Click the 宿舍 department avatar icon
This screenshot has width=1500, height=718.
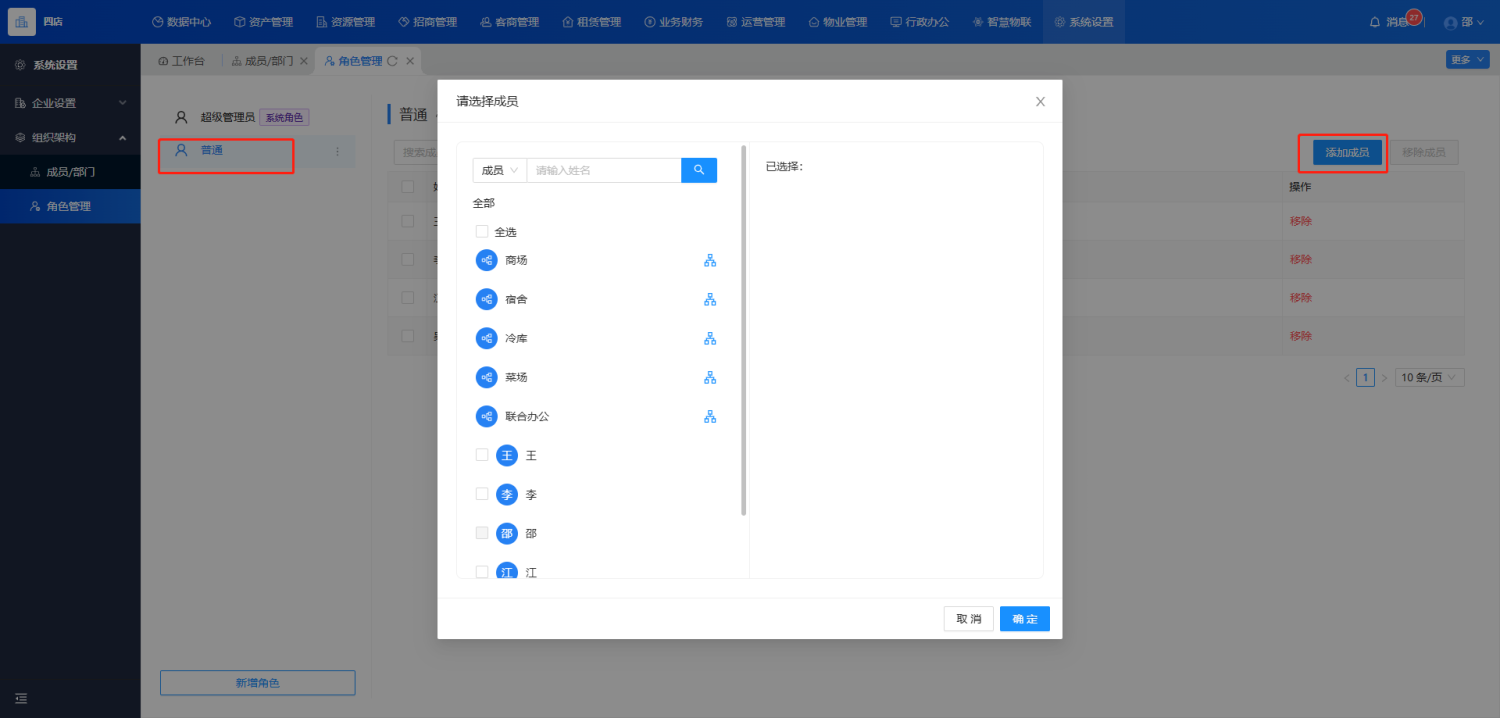click(486, 299)
